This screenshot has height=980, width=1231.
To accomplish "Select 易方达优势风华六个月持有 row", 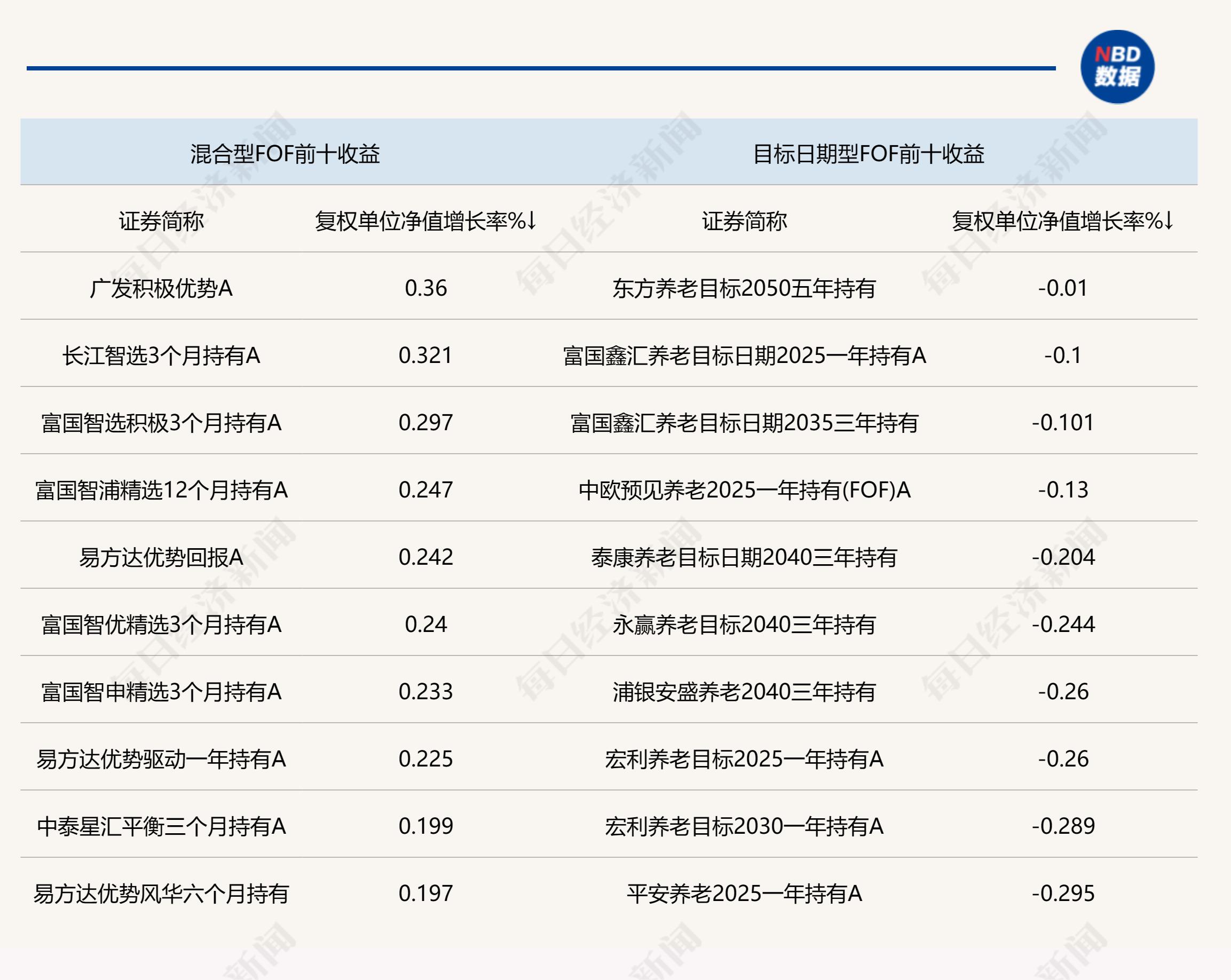I will tap(161, 893).
